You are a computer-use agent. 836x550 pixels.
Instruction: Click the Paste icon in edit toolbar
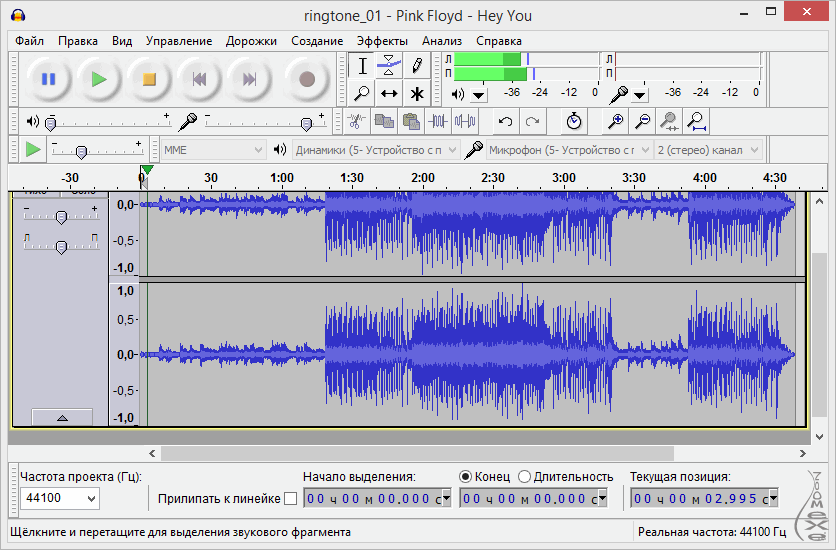click(x=411, y=122)
